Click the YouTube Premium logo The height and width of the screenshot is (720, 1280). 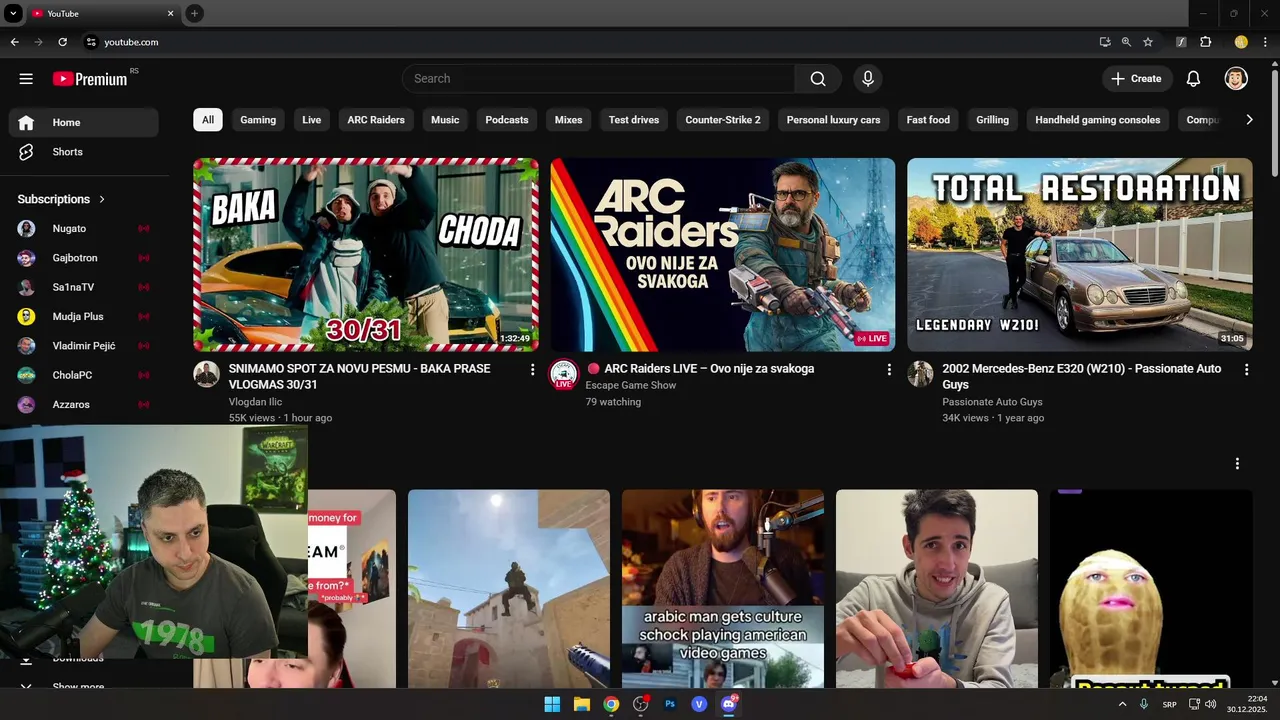pyautogui.click(x=90, y=78)
